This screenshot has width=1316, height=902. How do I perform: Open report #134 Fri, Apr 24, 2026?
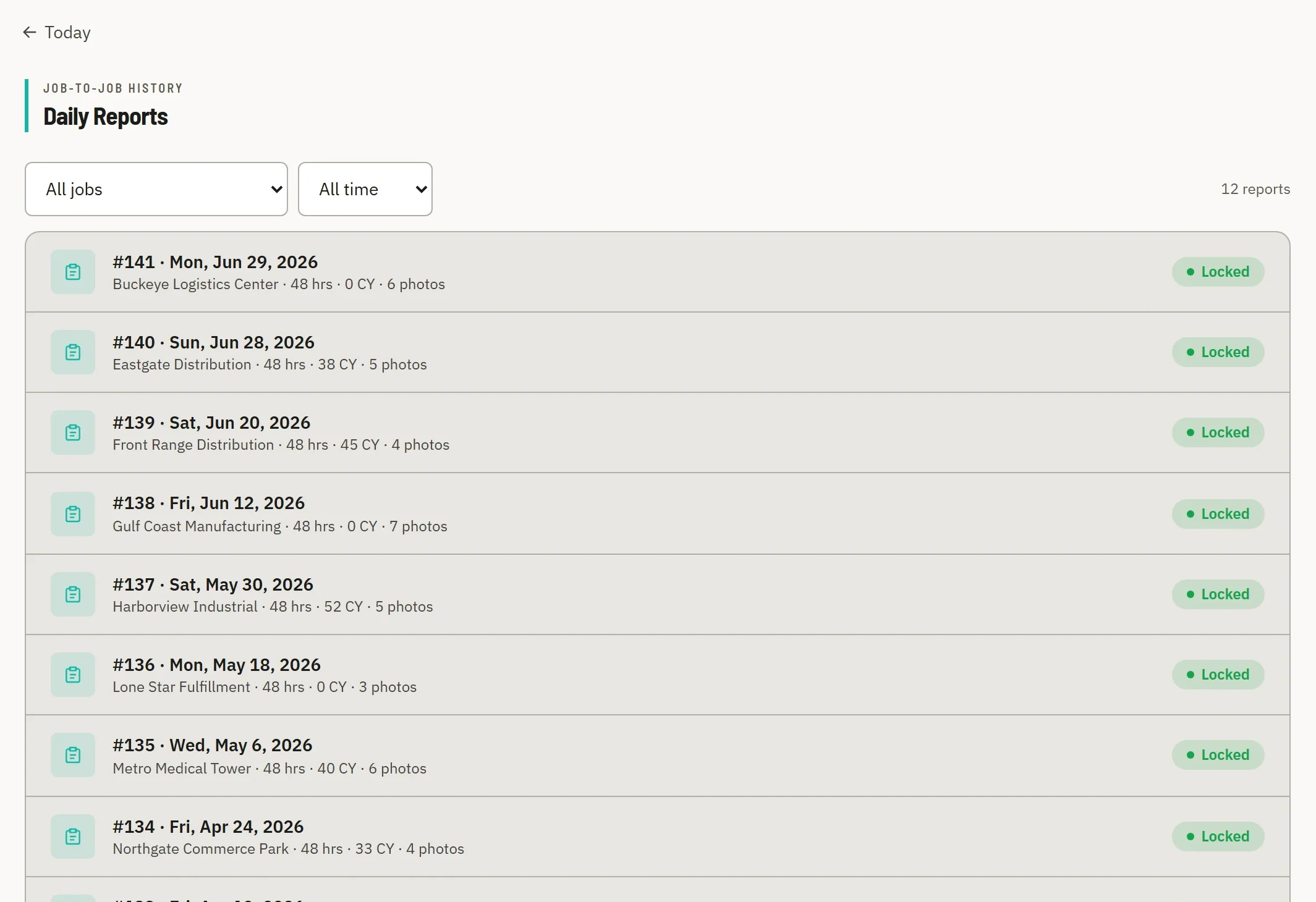(x=658, y=837)
